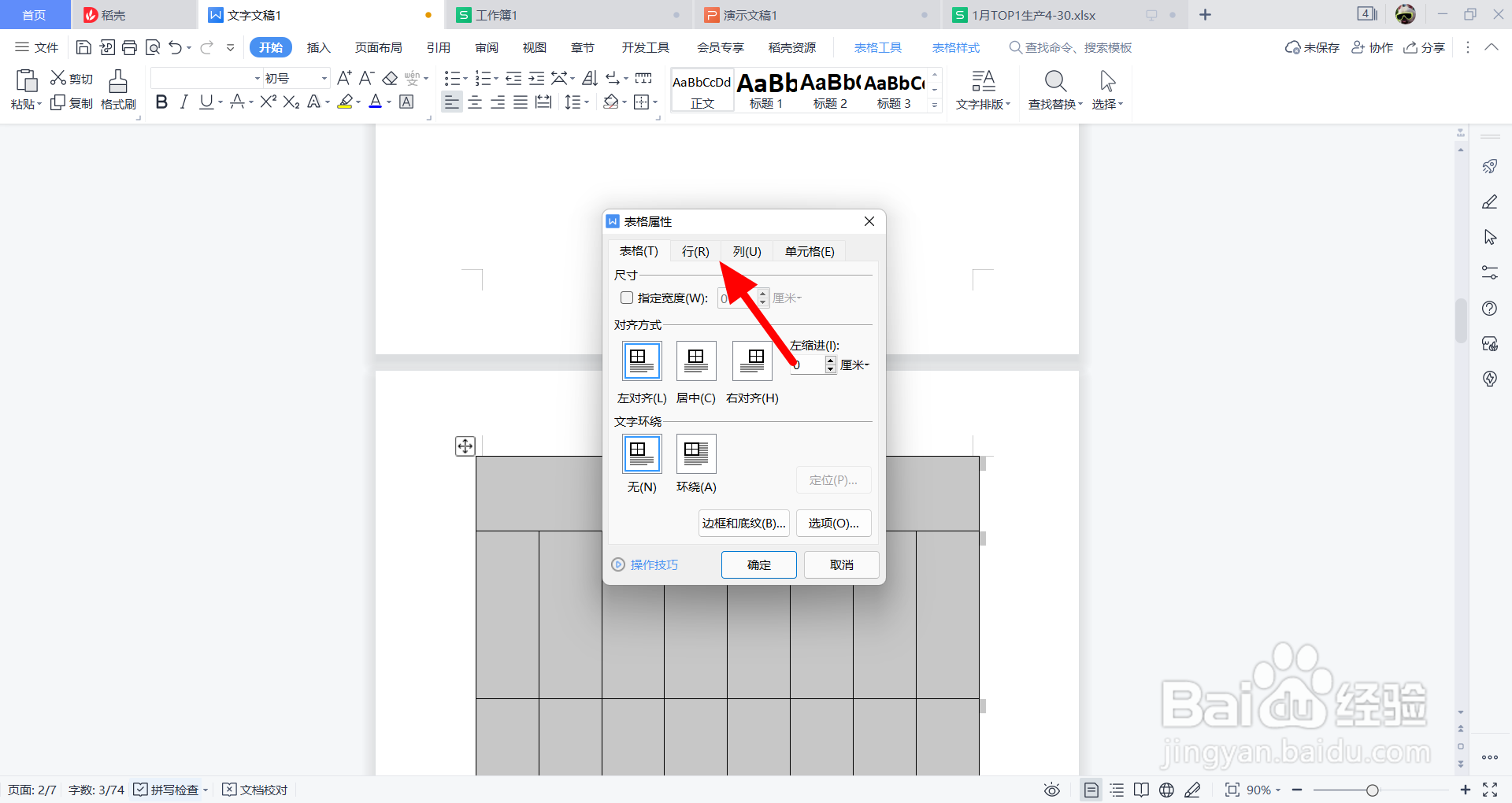
Task: Expand the quick access toolbar dropdown
Action: 230,48
